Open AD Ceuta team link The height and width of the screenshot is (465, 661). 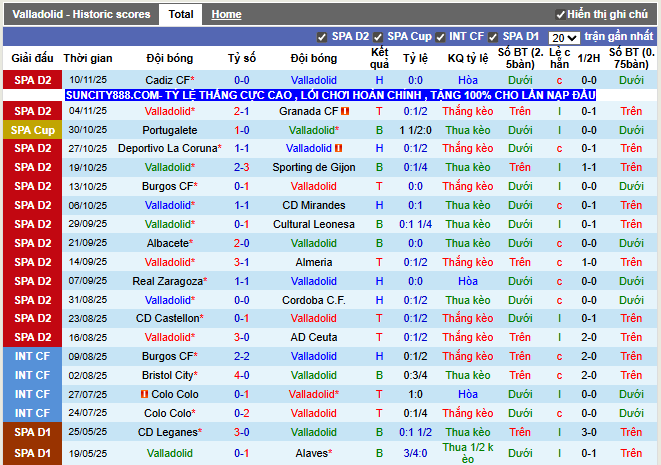314,337
